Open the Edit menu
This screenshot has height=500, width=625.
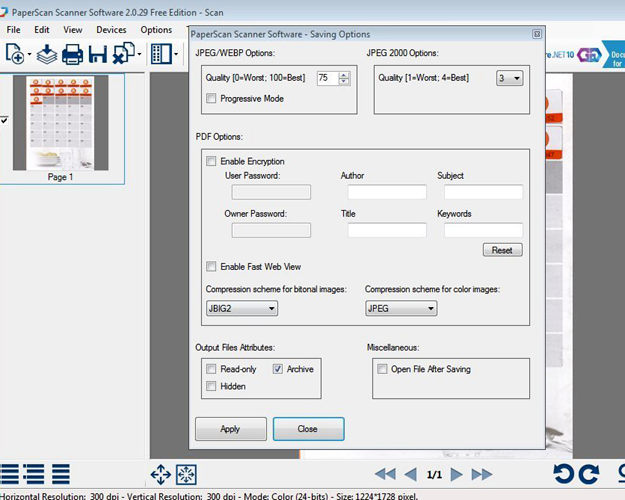pos(41,30)
